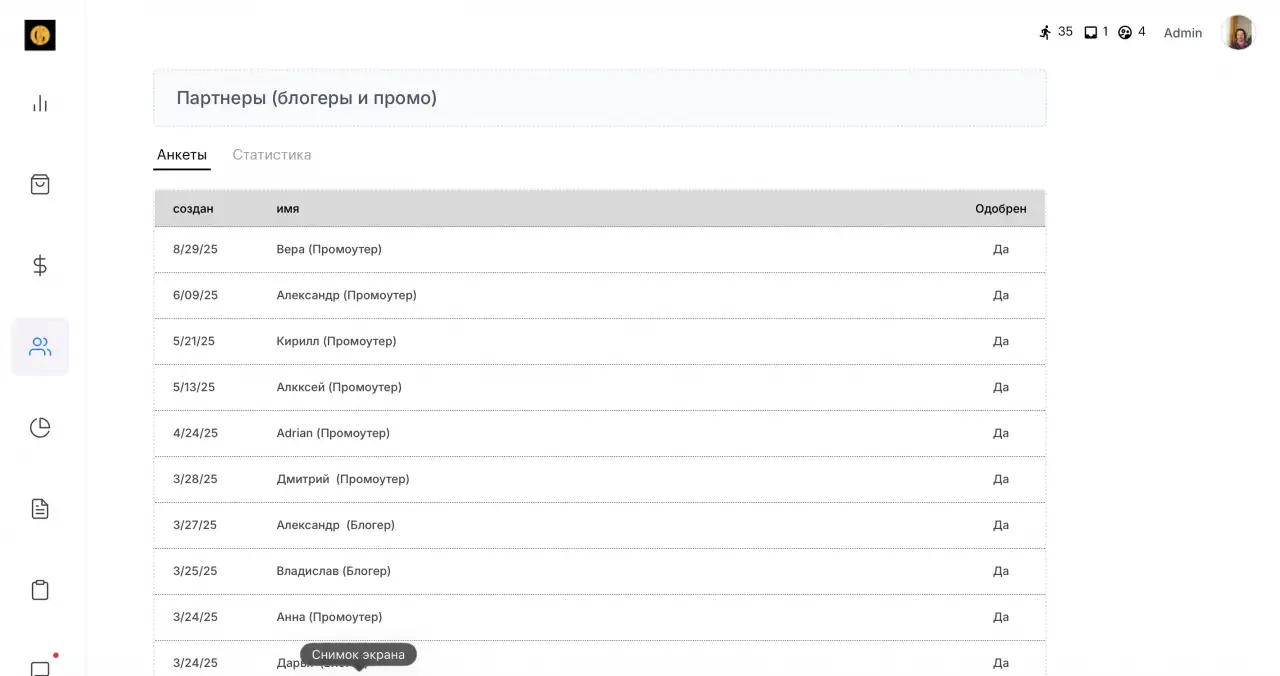The width and height of the screenshot is (1280, 676).
Task: Switch to the Статистика tab
Action: (x=272, y=155)
